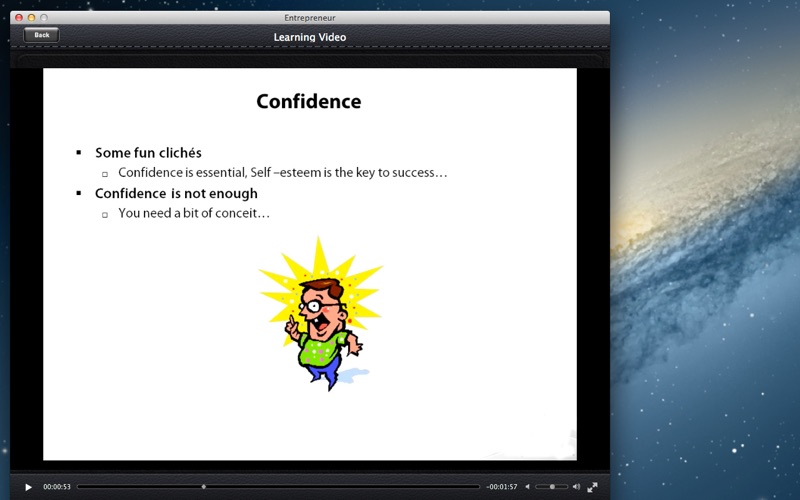Enter fullscreen with the expand arrows icon
This screenshot has width=800, height=500.
click(592, 487)
